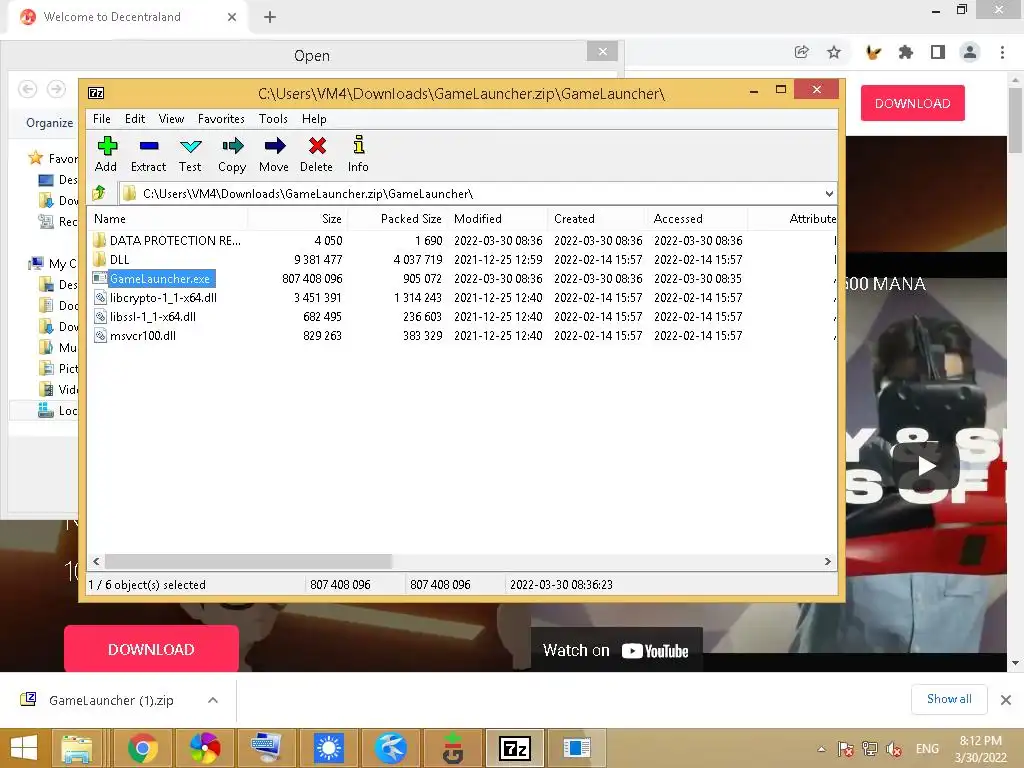
Task: Click the Info toolbar icon
Action: (x=359, y=145)
